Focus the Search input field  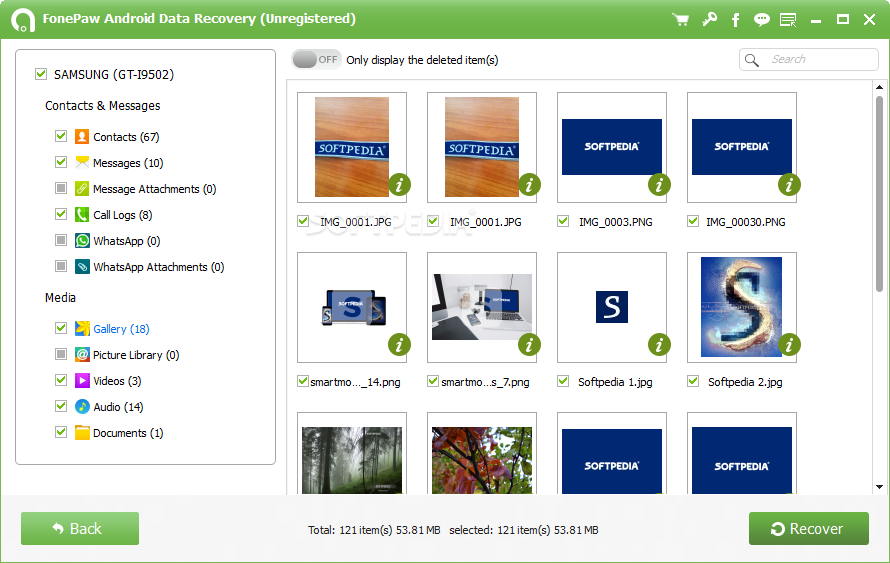pyautogui.click(x=809, y=60)
